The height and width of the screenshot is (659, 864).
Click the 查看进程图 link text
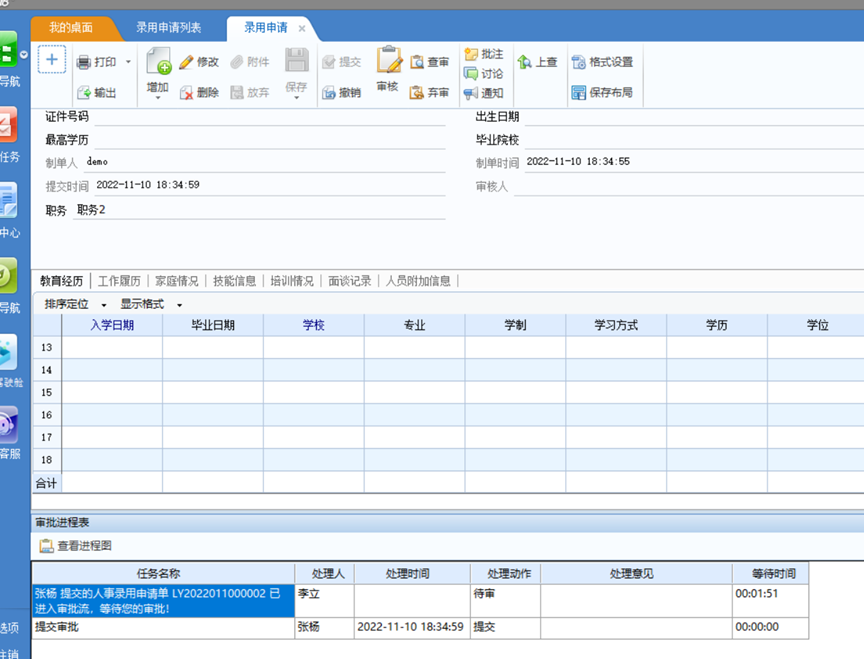(x=84, y=545)
